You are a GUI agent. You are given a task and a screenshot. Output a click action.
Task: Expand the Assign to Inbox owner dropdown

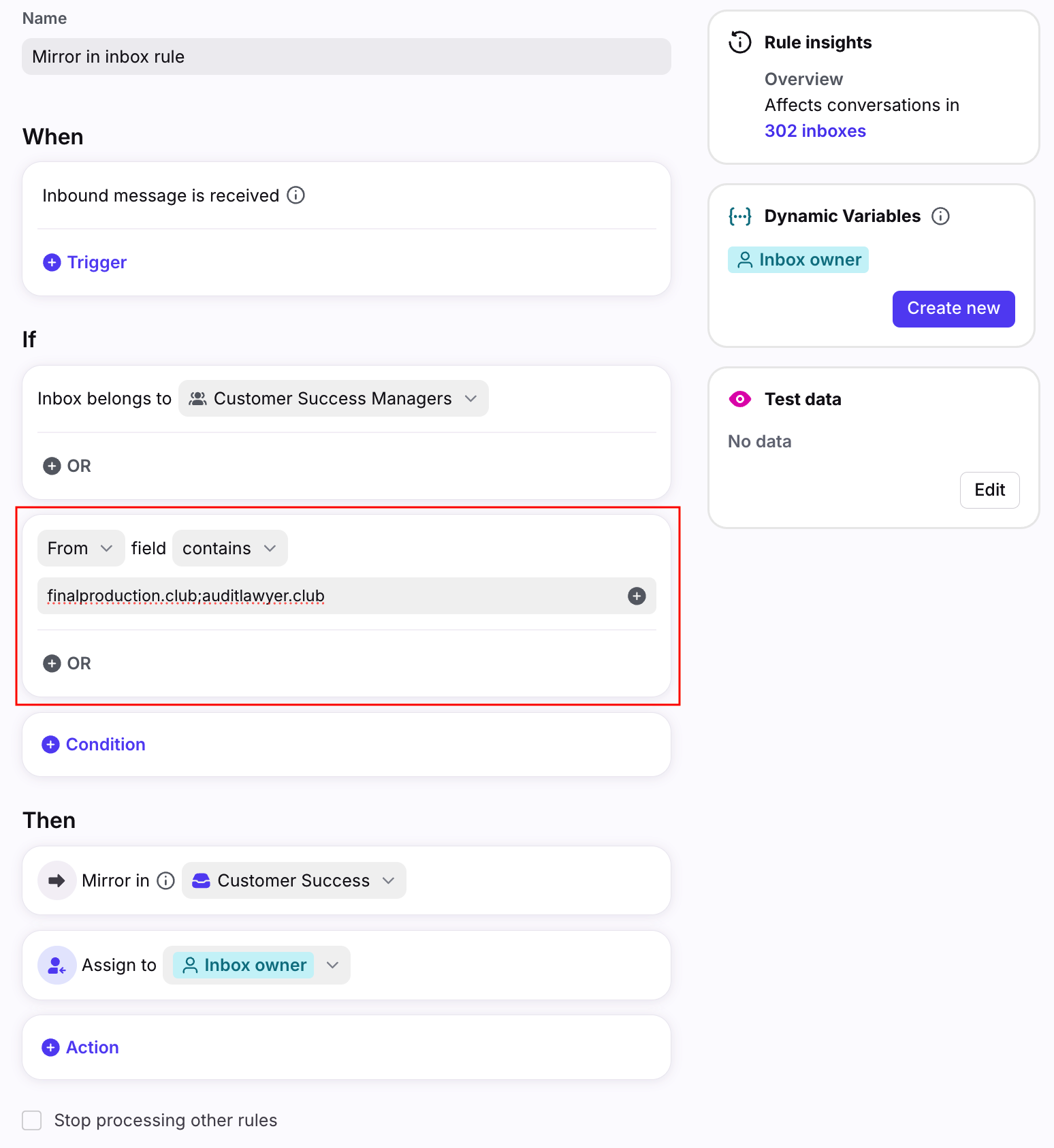332,965
